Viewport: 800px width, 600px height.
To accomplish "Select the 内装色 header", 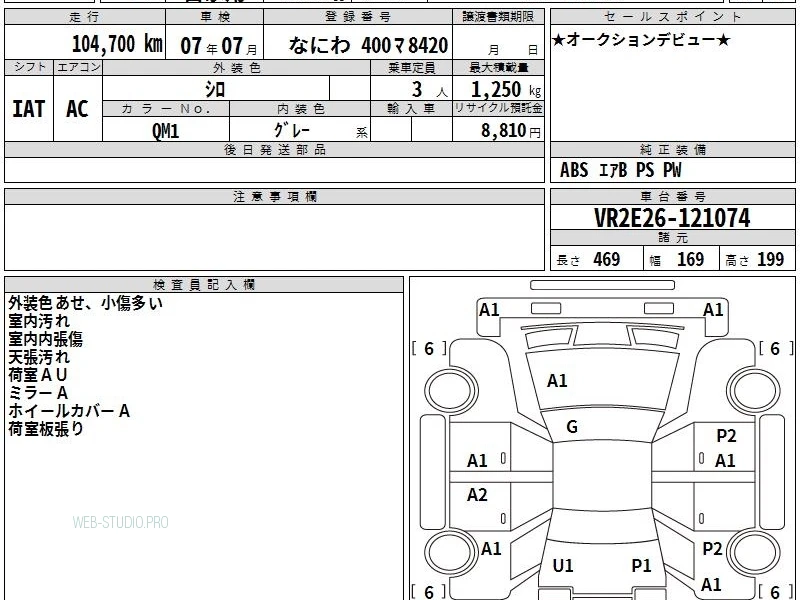I will click(300, 109).
